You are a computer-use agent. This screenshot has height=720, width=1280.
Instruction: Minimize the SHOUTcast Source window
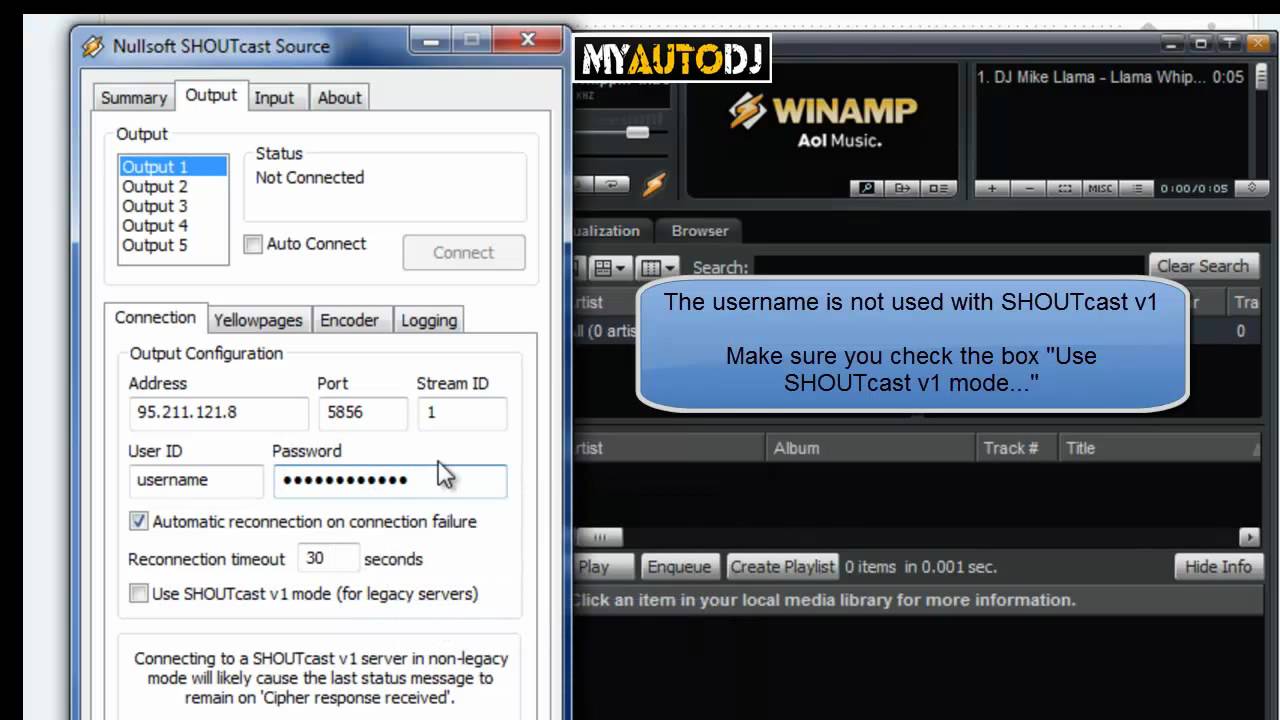(x=431, y=41)
